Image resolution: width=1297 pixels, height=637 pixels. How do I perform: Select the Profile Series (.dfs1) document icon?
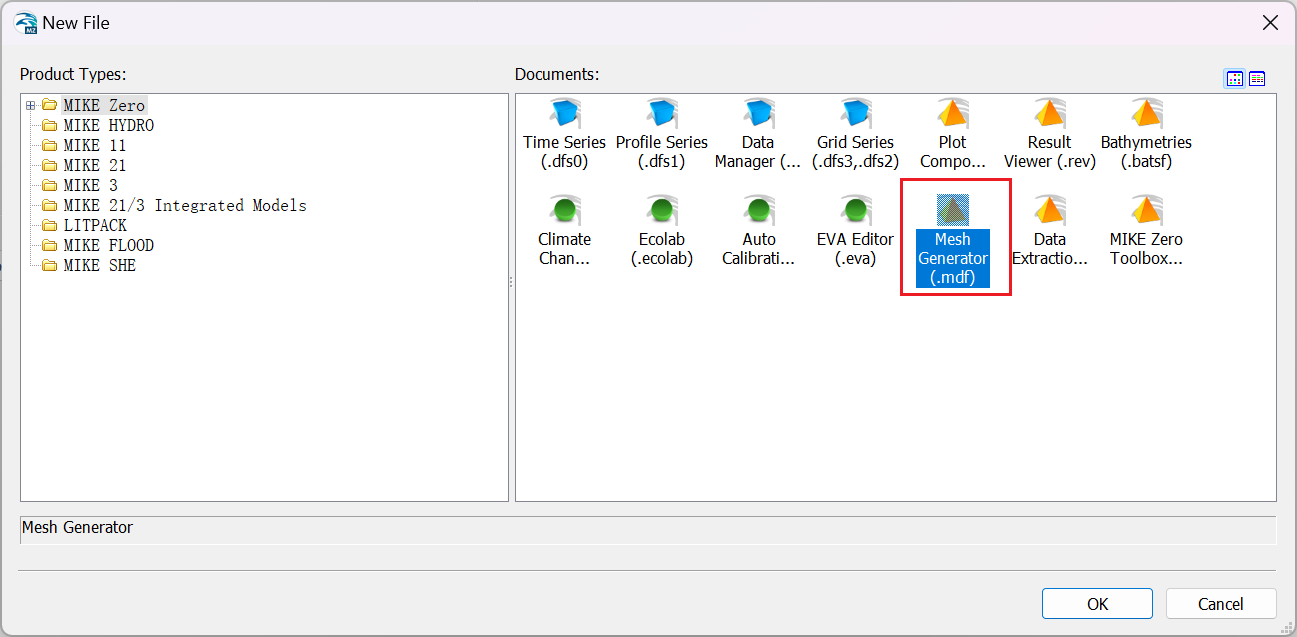point(662,113)
